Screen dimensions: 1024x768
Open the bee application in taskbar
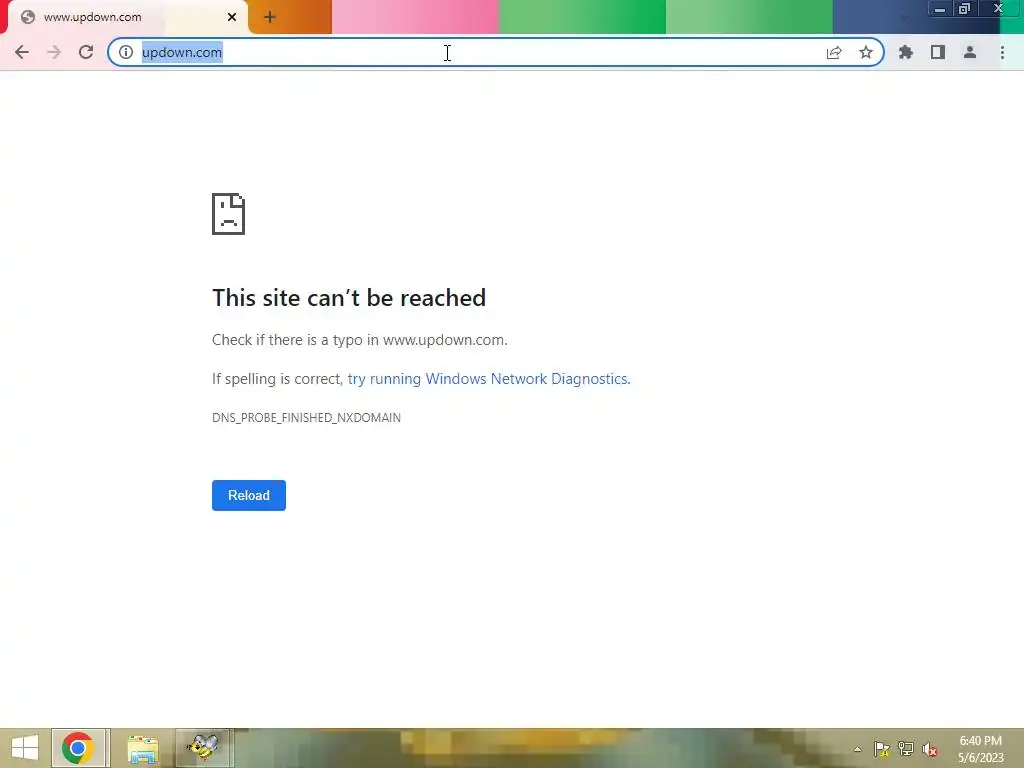click(x=203, y=748)
